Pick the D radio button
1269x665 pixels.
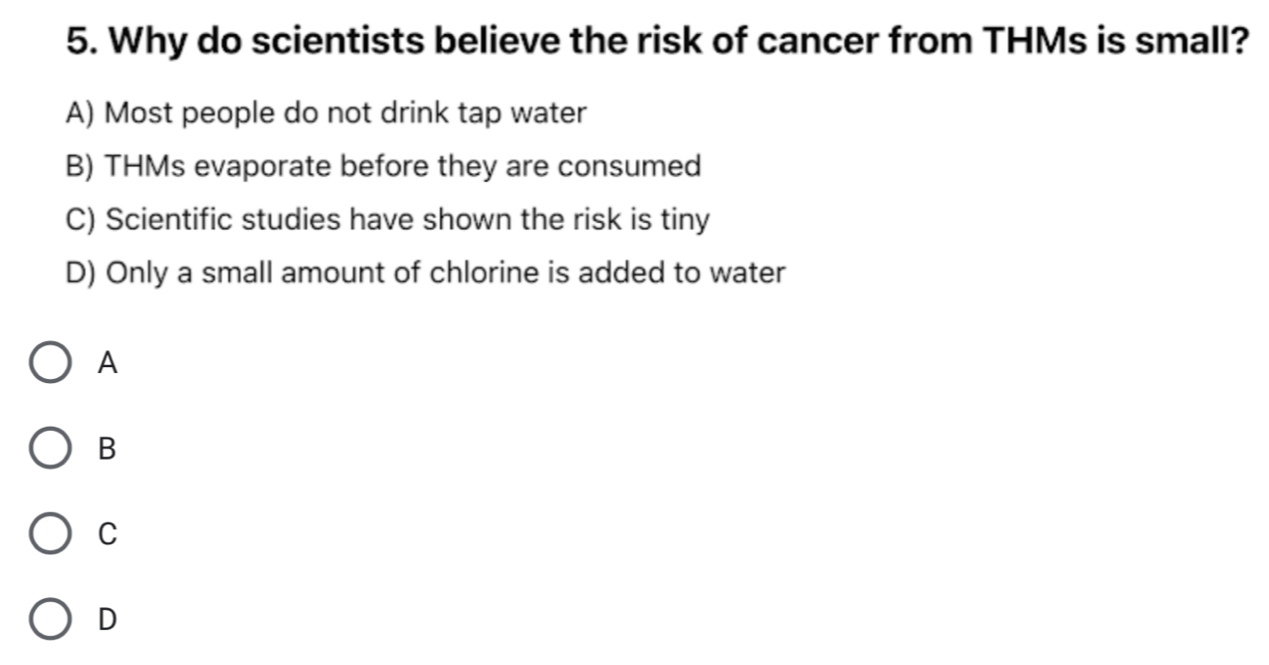point(50,620)
